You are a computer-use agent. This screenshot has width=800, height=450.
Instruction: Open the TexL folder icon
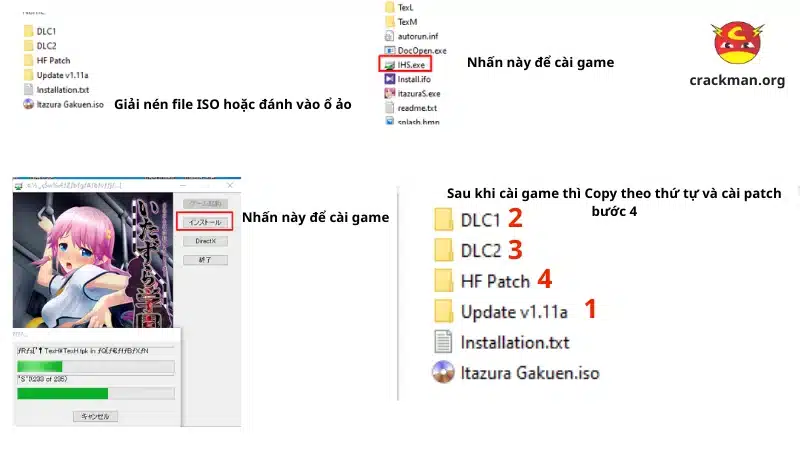(390, 7)
